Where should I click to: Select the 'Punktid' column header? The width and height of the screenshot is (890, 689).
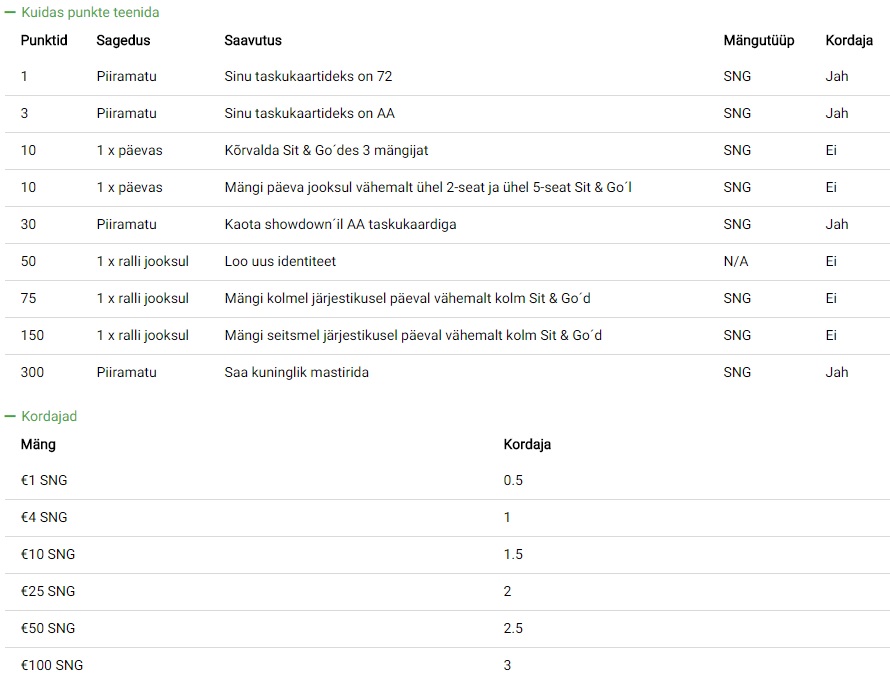click(44, 40)
